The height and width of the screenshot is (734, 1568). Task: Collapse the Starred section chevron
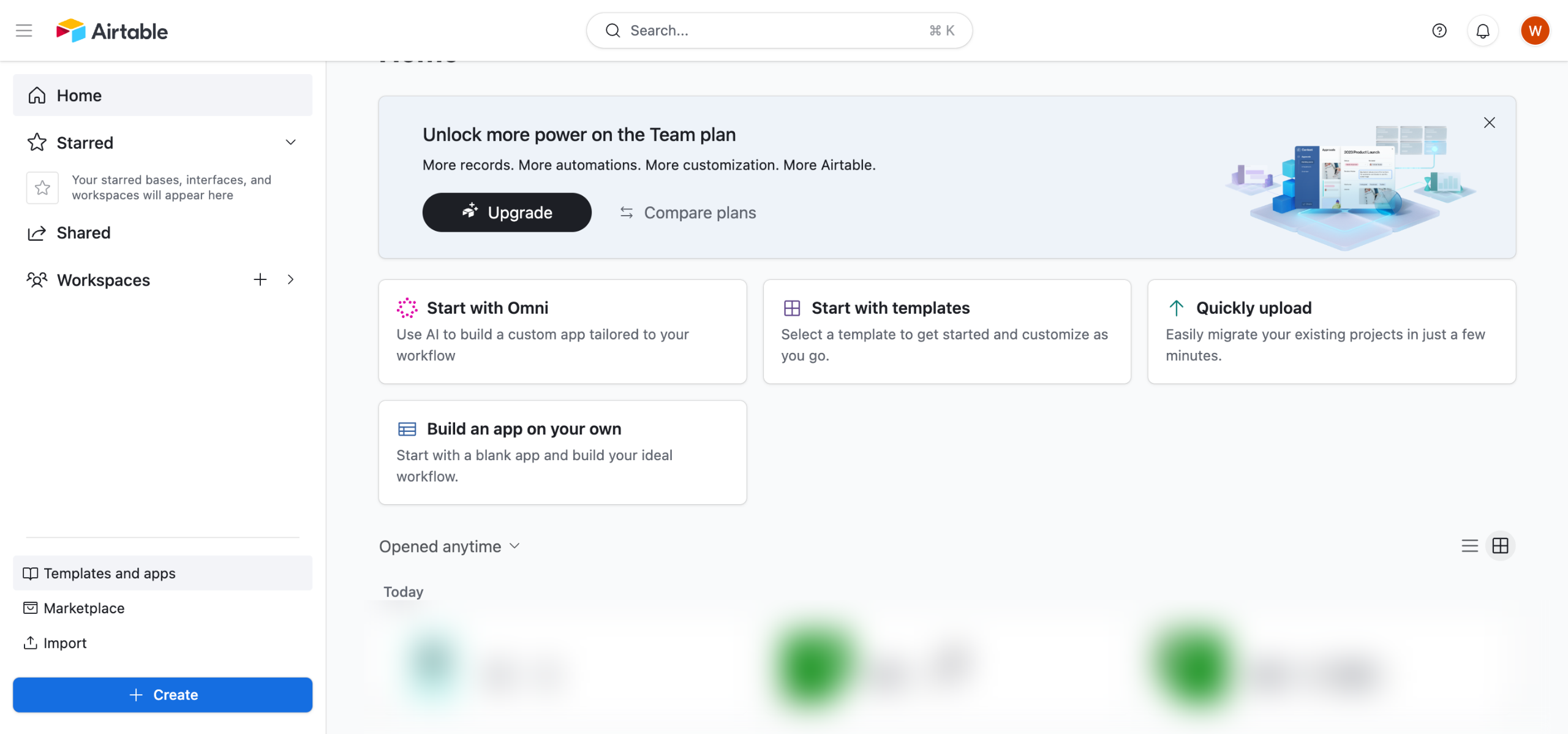(291, 143)
